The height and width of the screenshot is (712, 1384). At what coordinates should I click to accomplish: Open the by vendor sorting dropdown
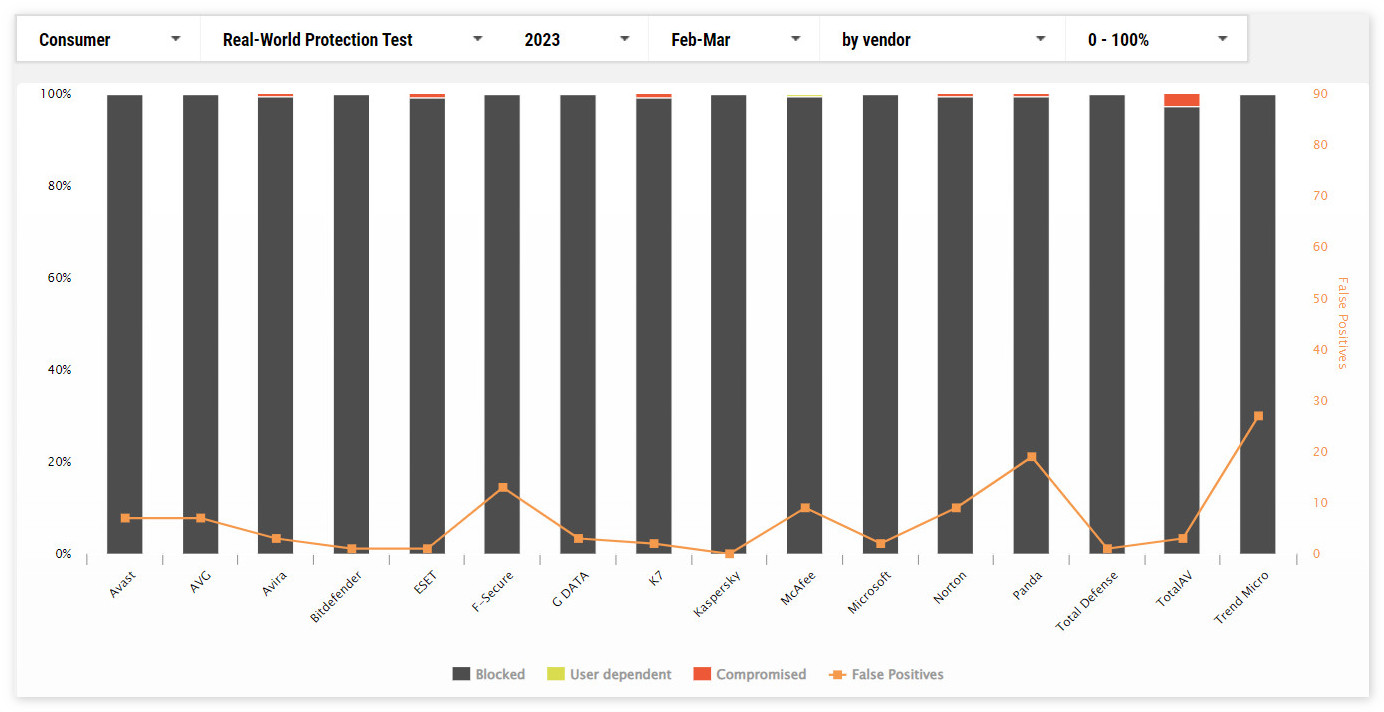943,40
